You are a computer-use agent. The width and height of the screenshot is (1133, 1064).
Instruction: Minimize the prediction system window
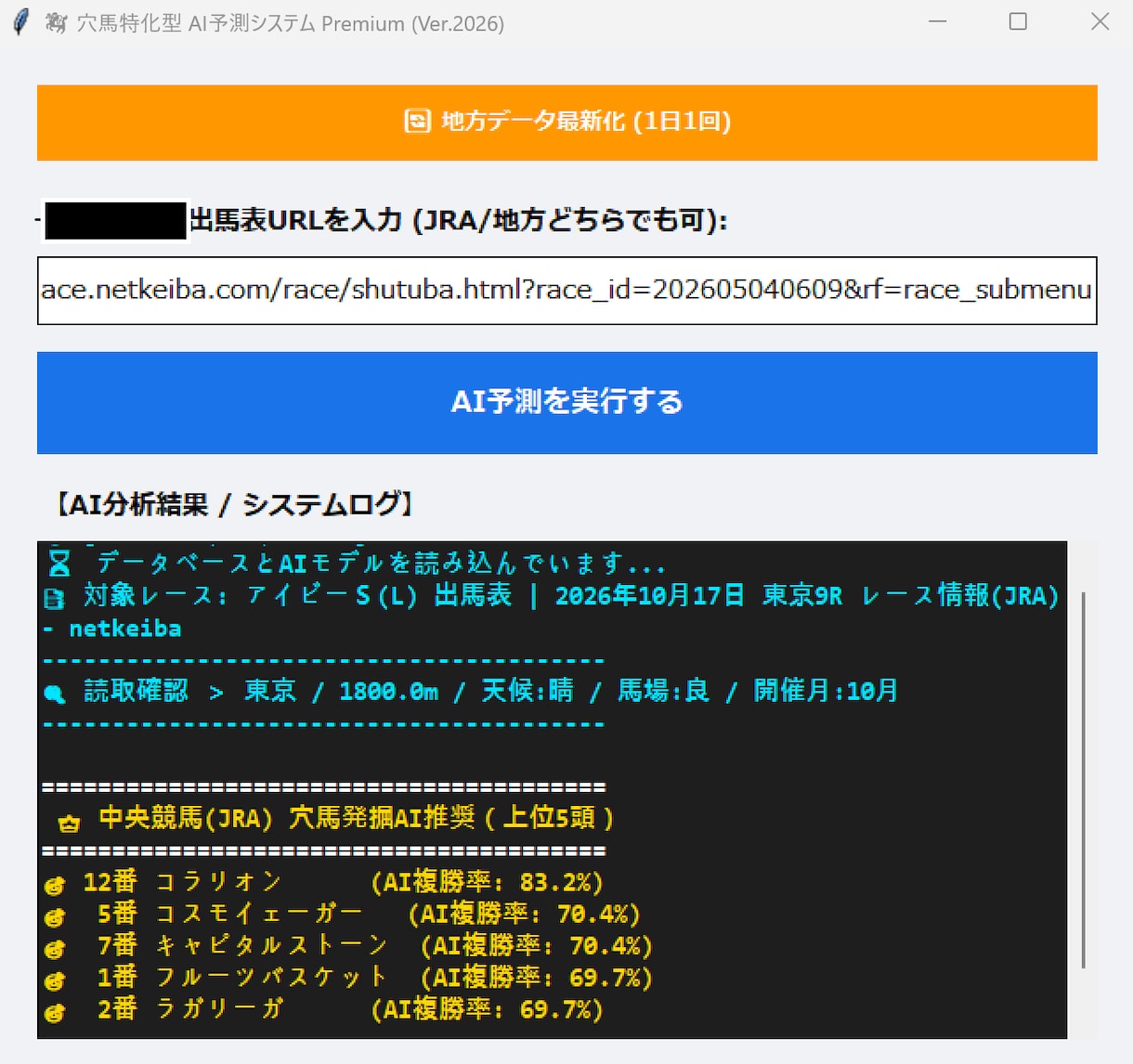point(938,21)
